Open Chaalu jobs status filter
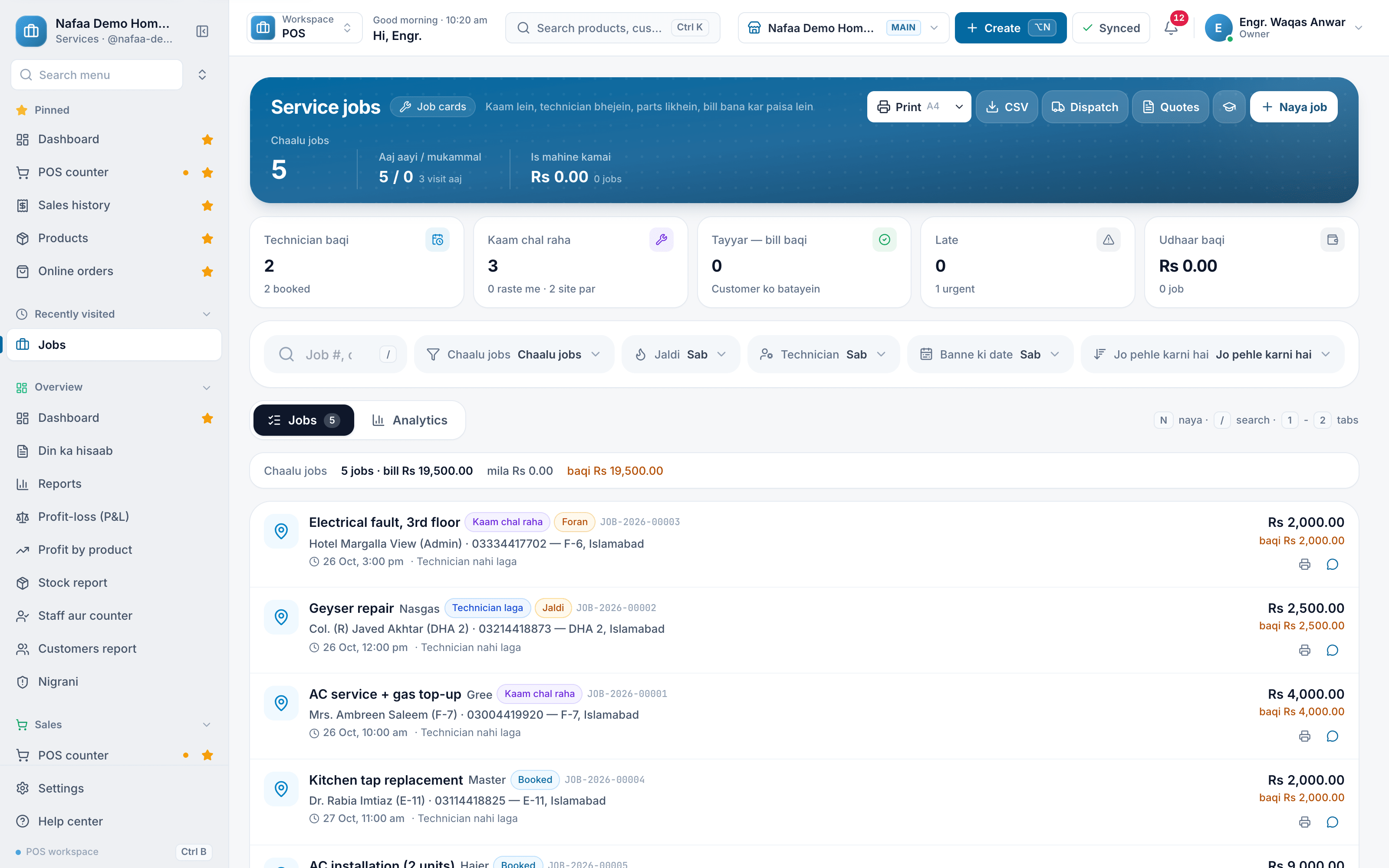 tap(513, 354)
